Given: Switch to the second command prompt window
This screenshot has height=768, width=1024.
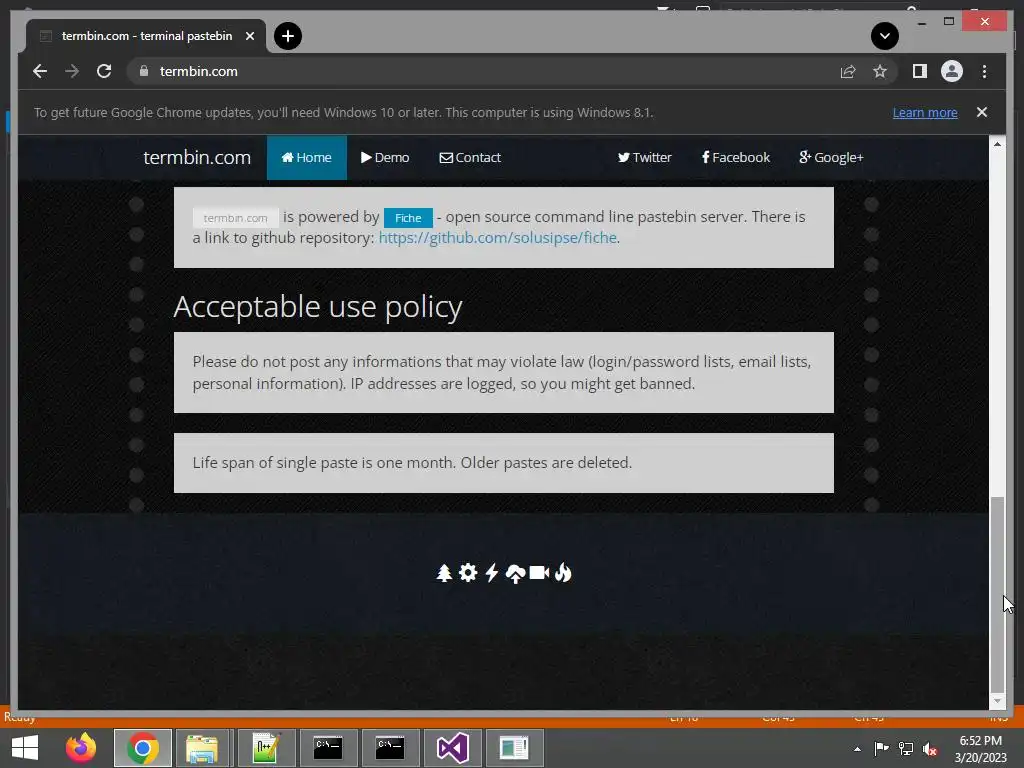Looking at the screenshot, I should click(389, 748).
